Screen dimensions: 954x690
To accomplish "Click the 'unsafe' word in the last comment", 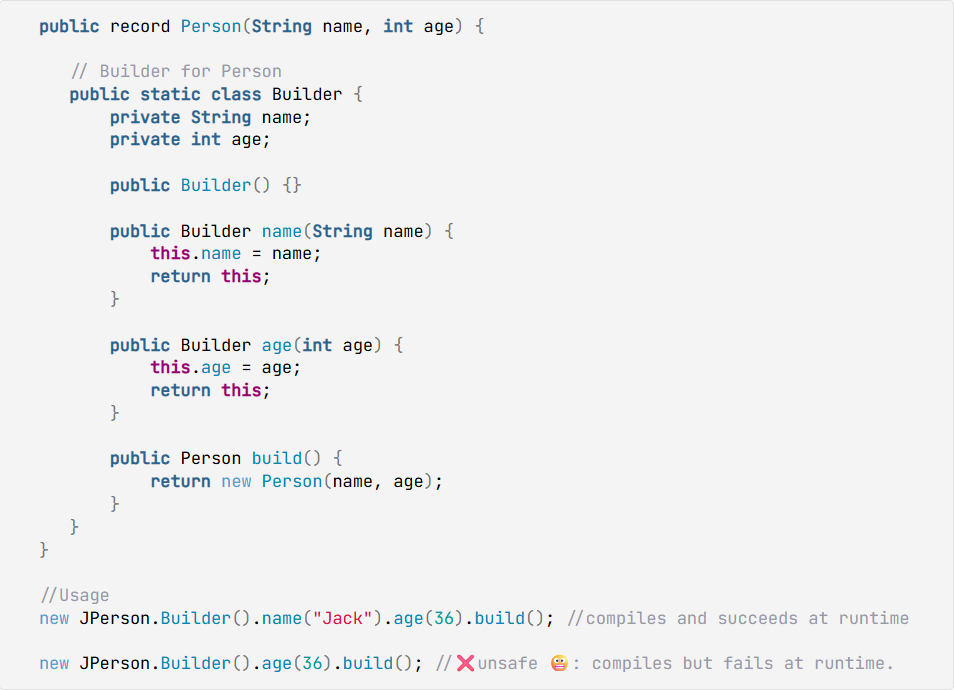I will coord(507,664).
